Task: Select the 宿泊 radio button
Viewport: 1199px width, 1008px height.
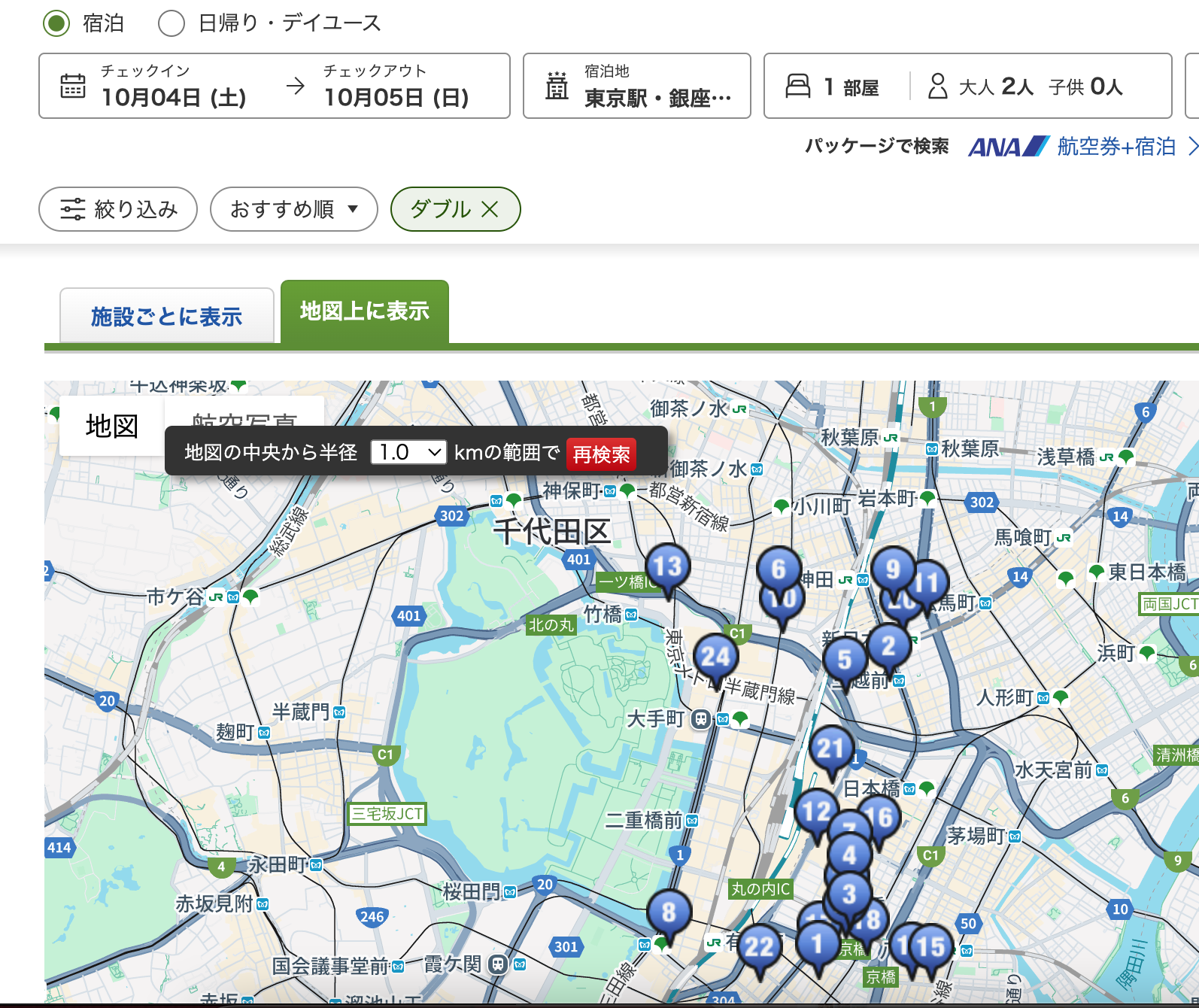Action: click(x=56, y=23)
